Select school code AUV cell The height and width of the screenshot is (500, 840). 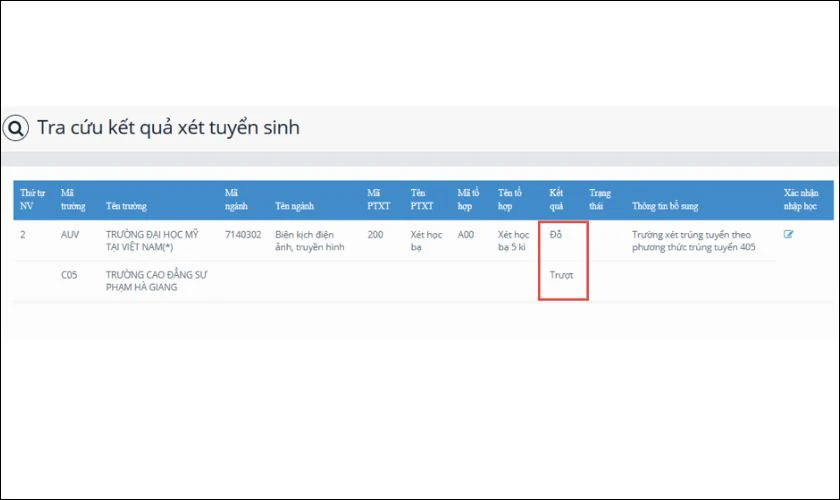(69, 234)
